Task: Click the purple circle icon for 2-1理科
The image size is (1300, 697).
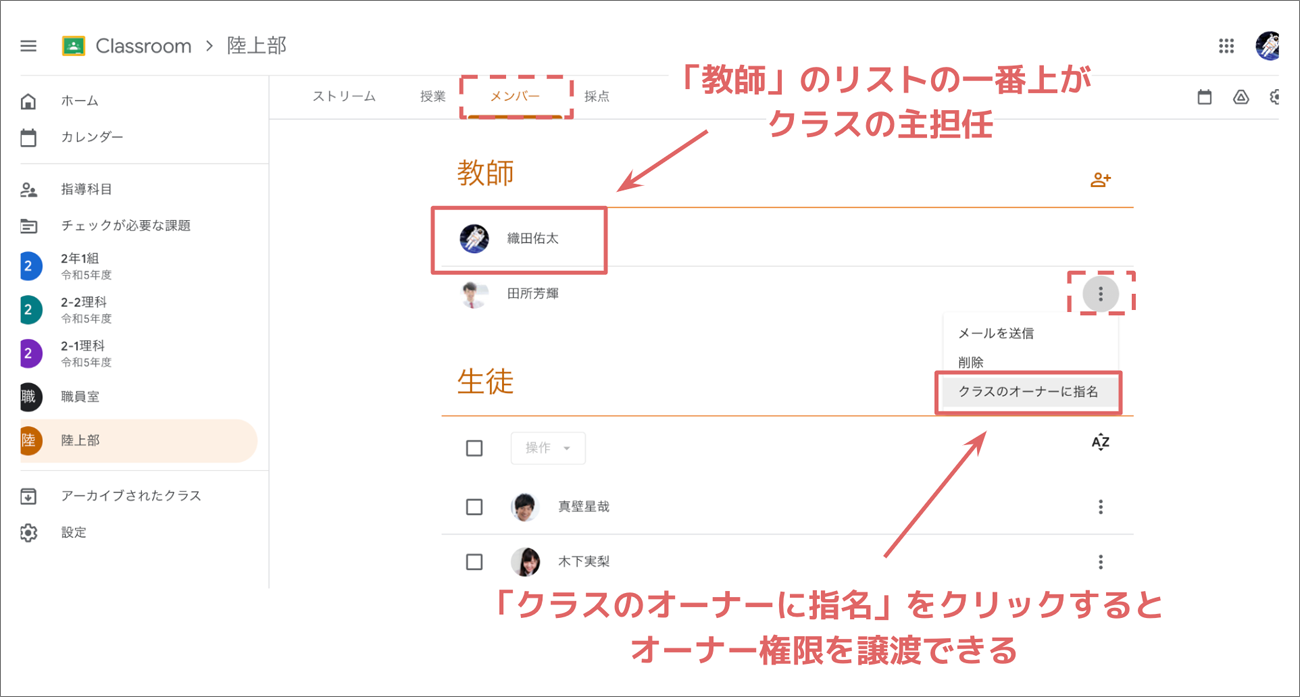Action: (29, 353)
